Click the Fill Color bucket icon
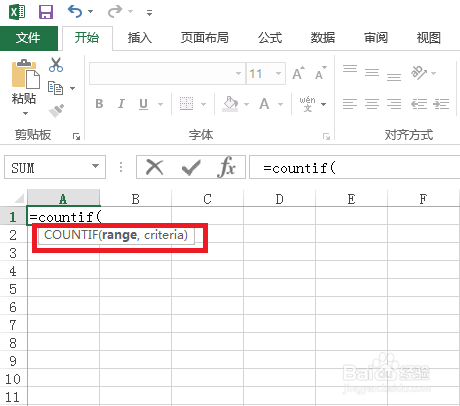This screenshot has height=406, width=460. click(230, 104)
